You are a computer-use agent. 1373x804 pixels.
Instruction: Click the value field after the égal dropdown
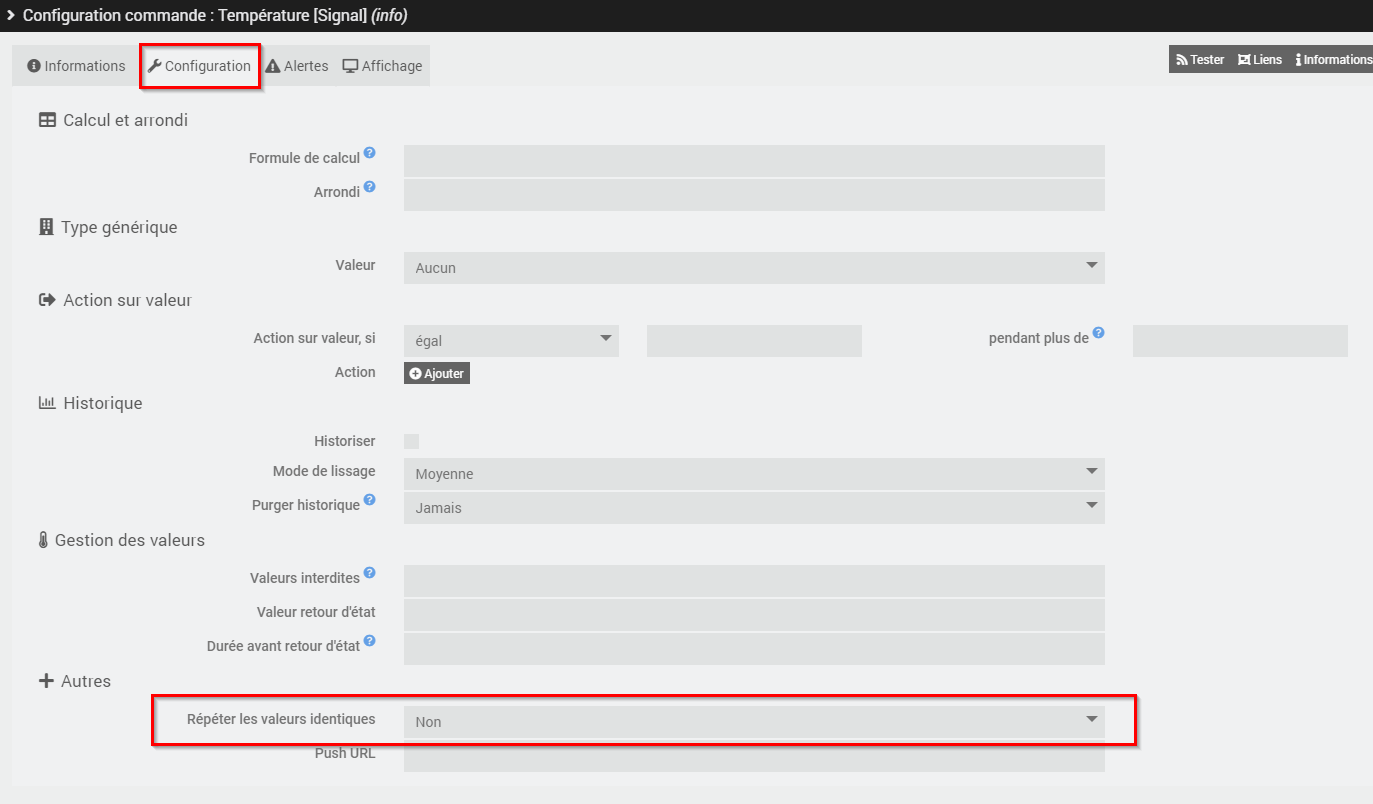tap(754, 340)
